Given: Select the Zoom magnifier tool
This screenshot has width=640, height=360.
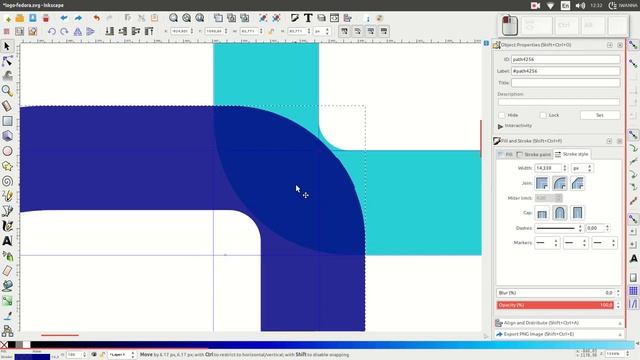Looking at the screenshot, I should [7, 91].
